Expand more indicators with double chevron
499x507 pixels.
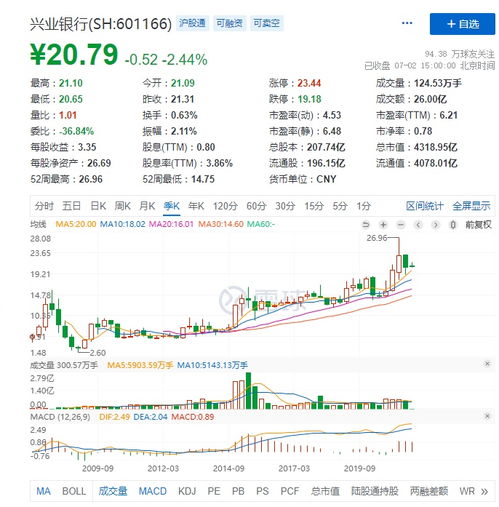484,491
